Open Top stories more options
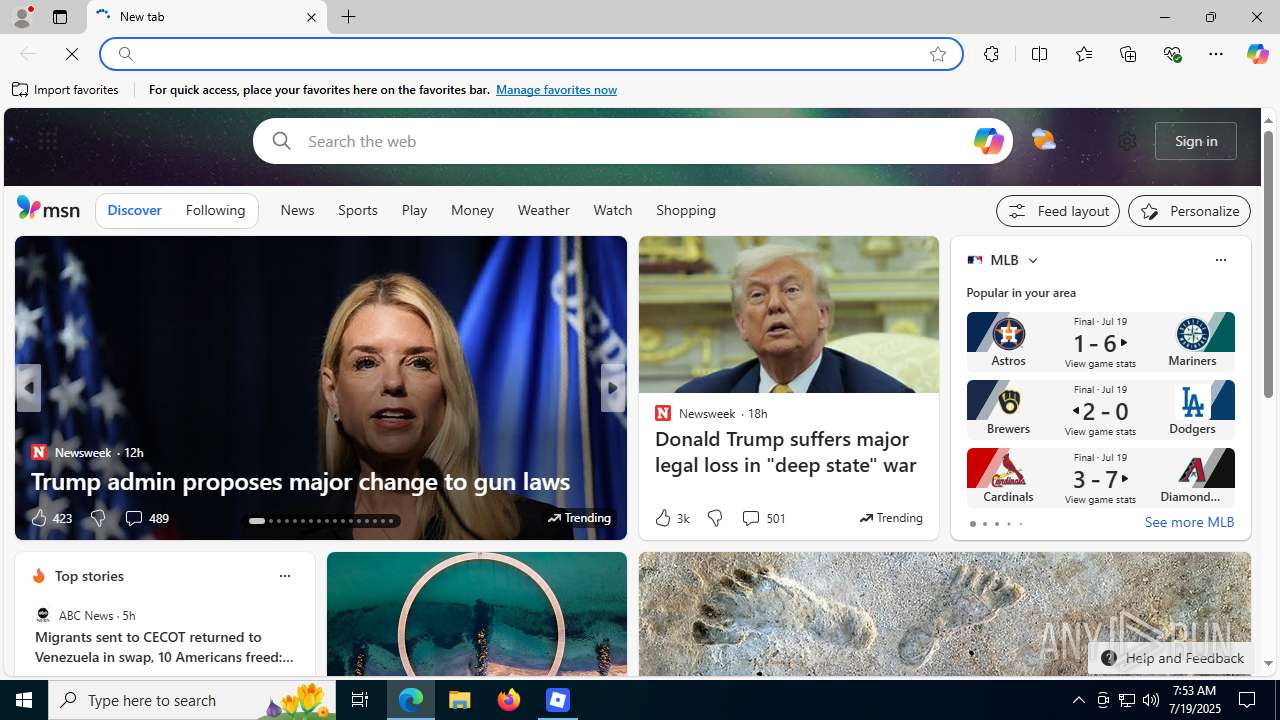The width and height of the screenshot is (1280, 720). 284,576
